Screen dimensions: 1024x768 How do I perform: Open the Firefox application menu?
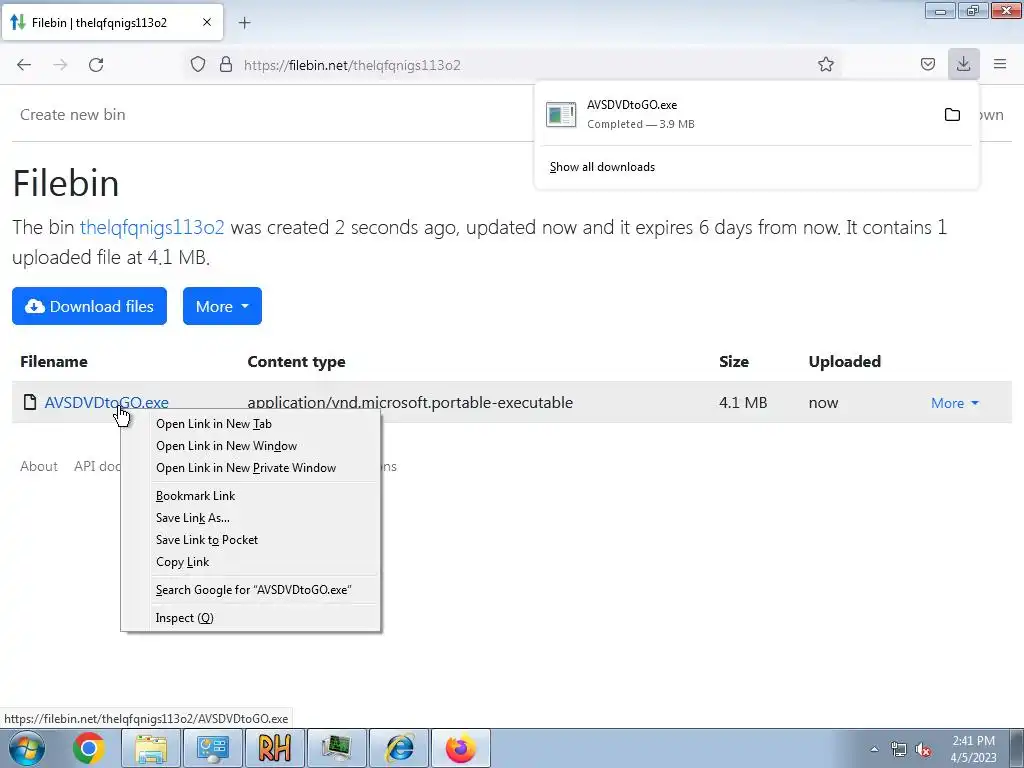point(1000,64)
